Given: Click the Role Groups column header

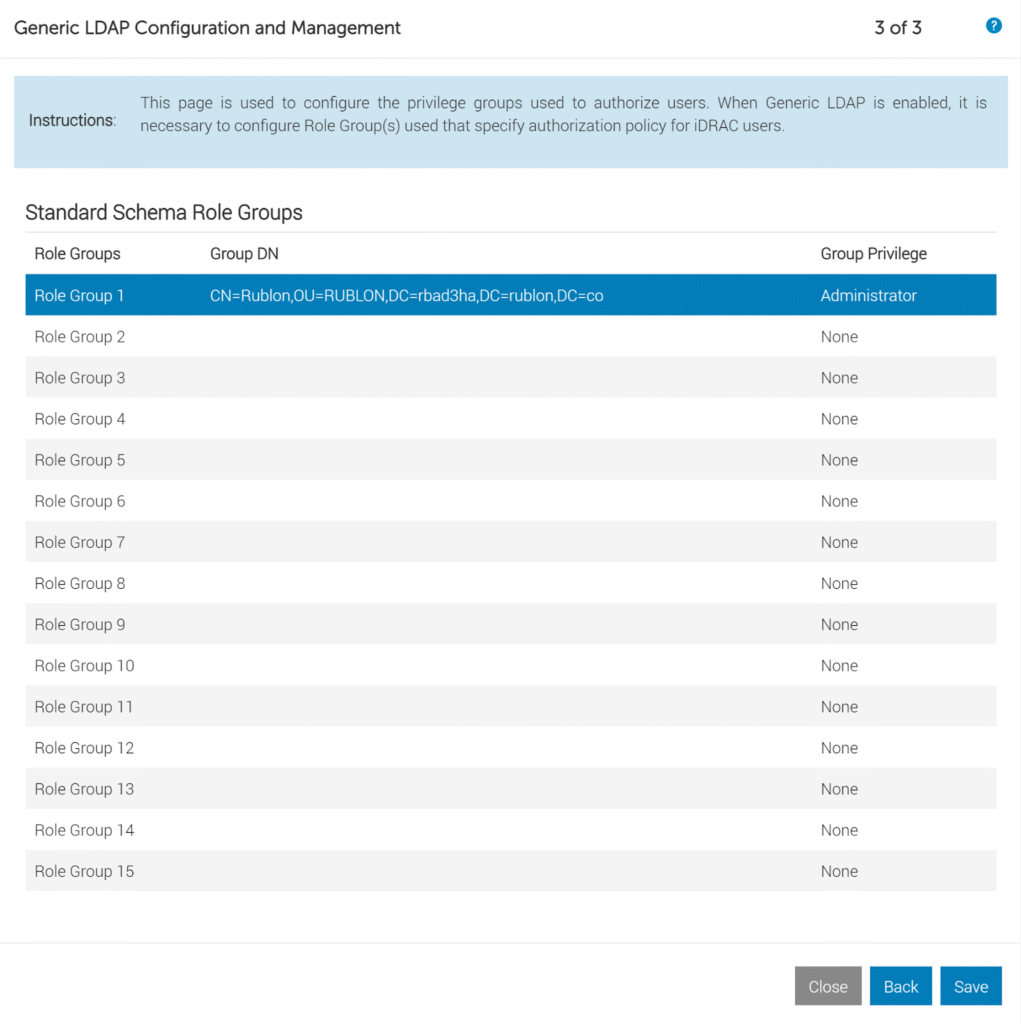Looking at the screenshot, I should click(77, 253).
